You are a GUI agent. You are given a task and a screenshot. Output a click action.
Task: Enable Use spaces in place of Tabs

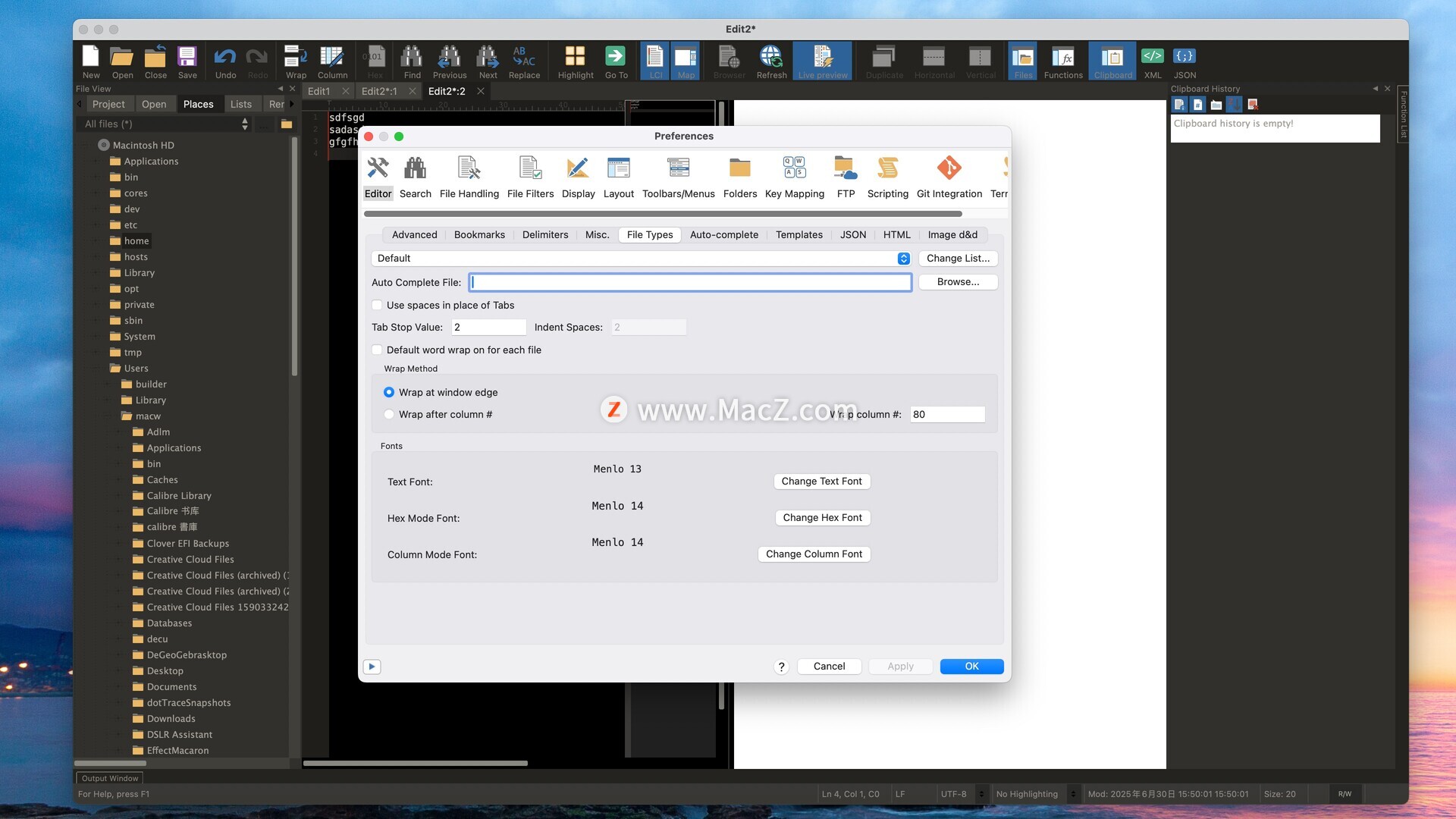[377, 305]
